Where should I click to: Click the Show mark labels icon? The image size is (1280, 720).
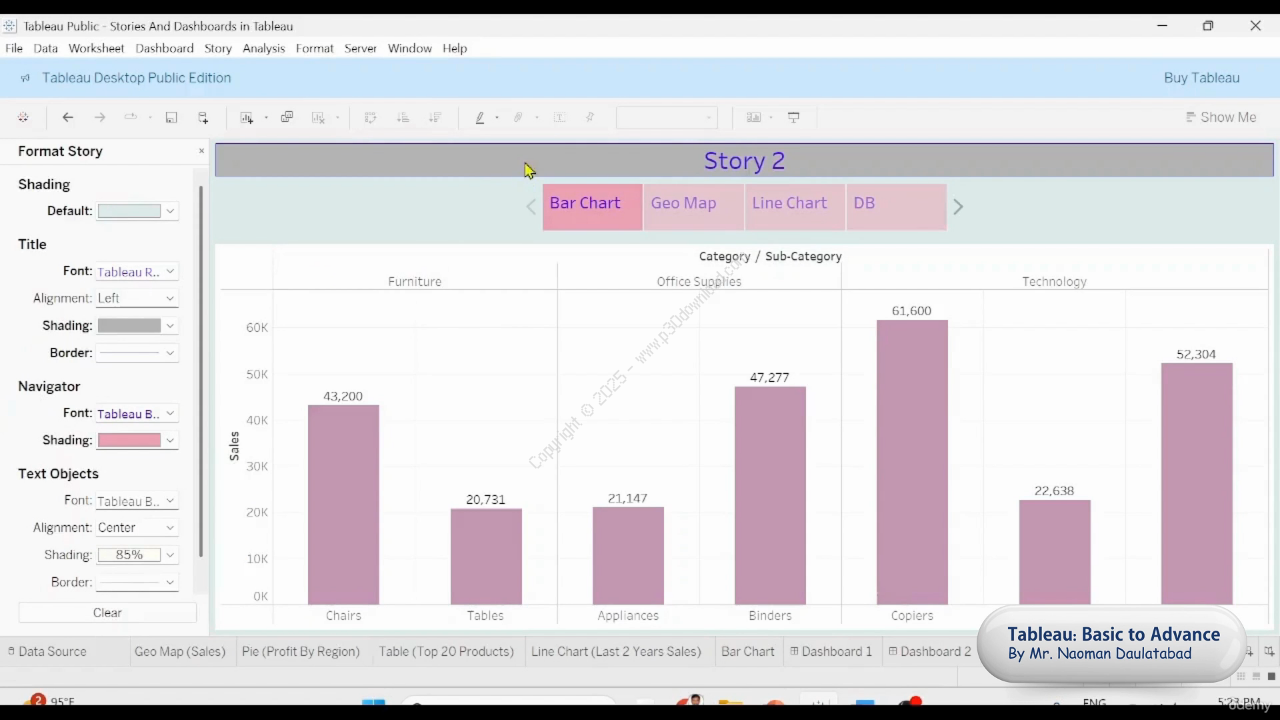pos(560,117)
